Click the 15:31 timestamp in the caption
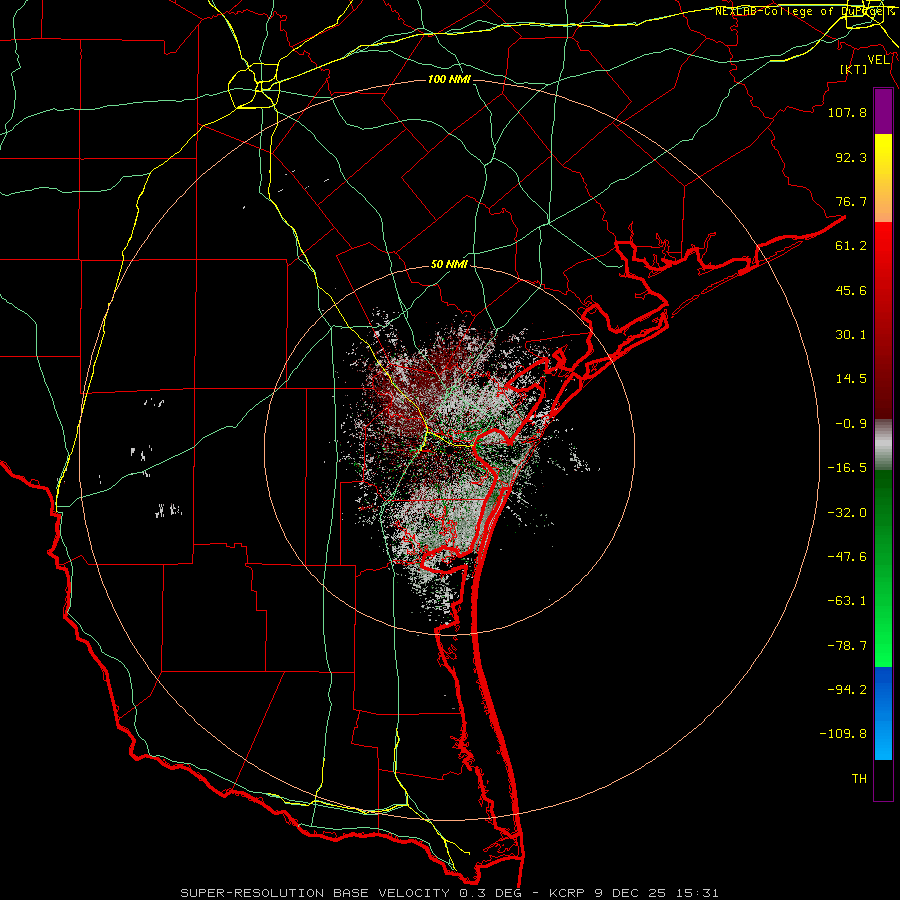Screen dimensions: 900x900 coord(699,893)
